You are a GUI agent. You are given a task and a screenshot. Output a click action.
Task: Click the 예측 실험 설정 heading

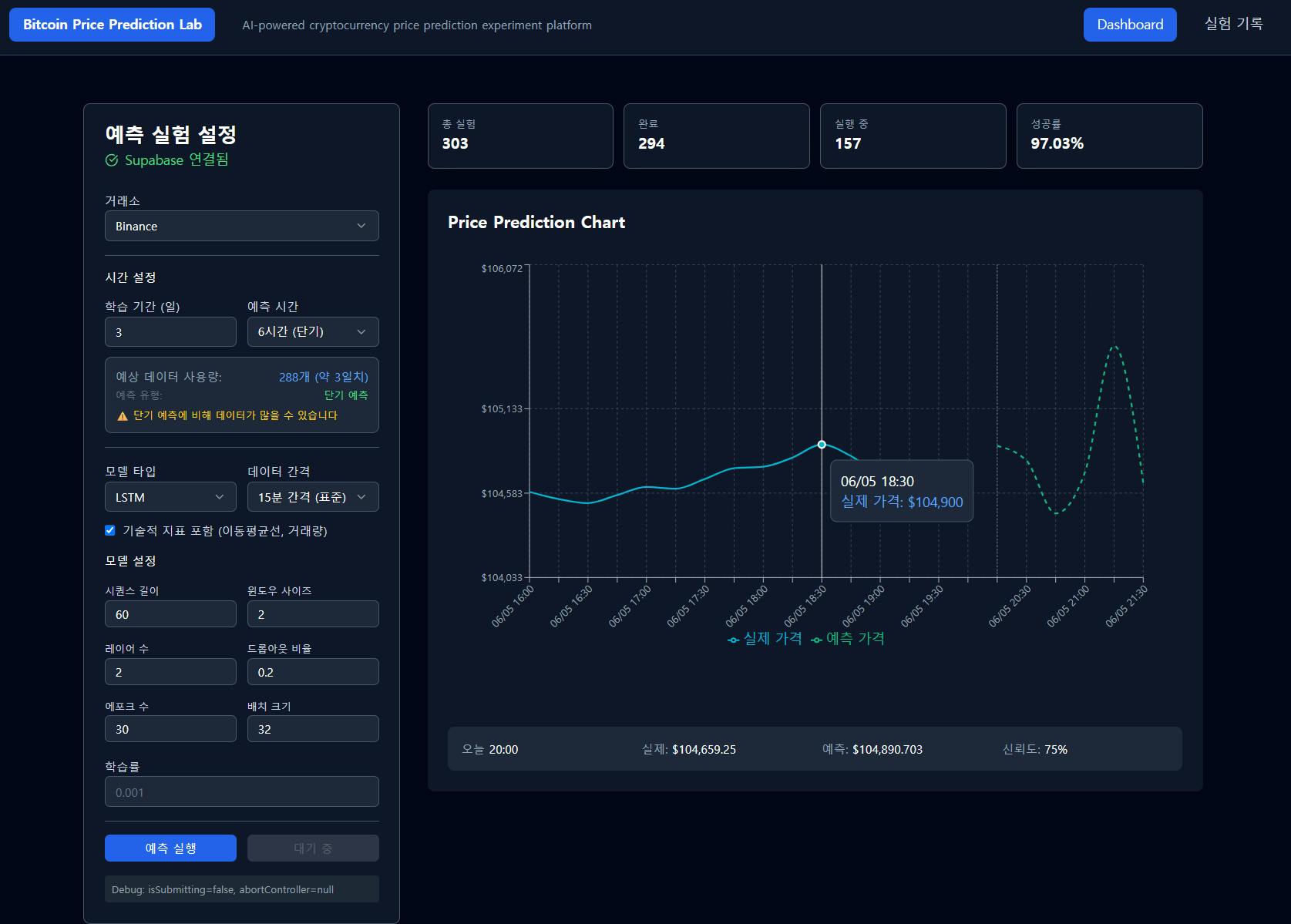(170, 134)
